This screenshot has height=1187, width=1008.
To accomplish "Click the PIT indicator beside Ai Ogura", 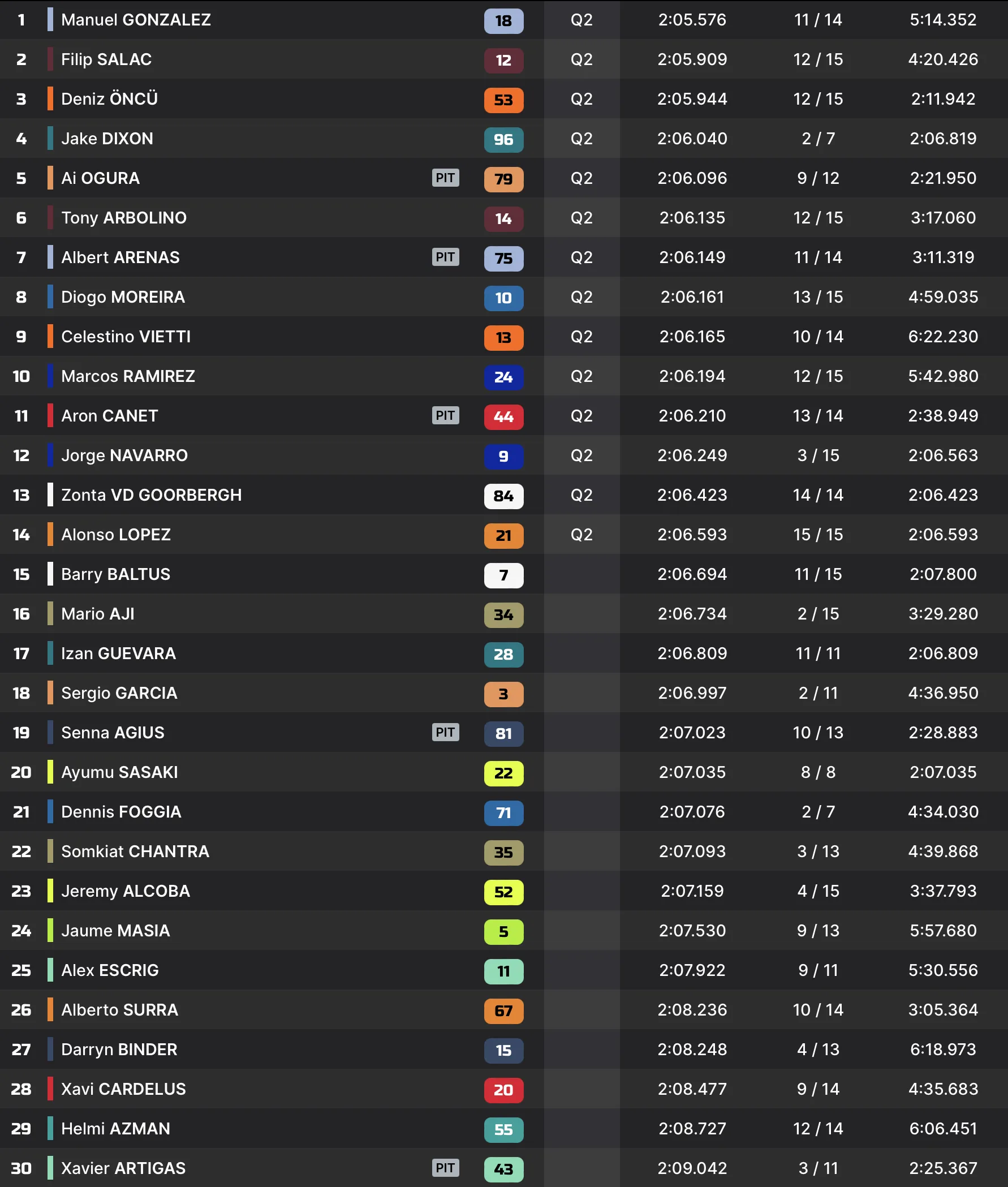I will pos(445,178).
